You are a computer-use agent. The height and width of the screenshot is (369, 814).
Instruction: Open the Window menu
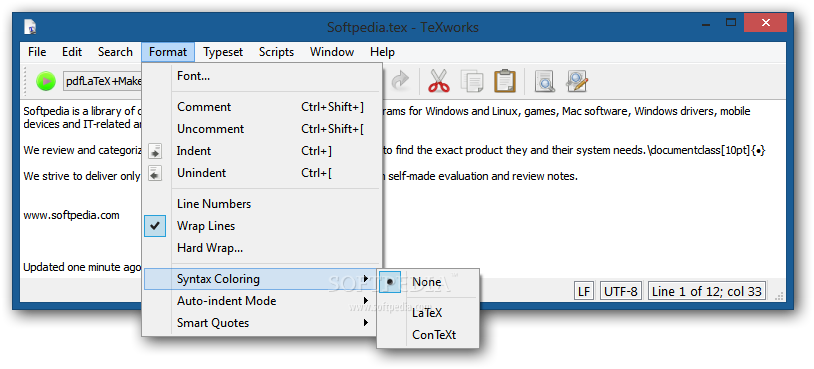click(332, 52)
